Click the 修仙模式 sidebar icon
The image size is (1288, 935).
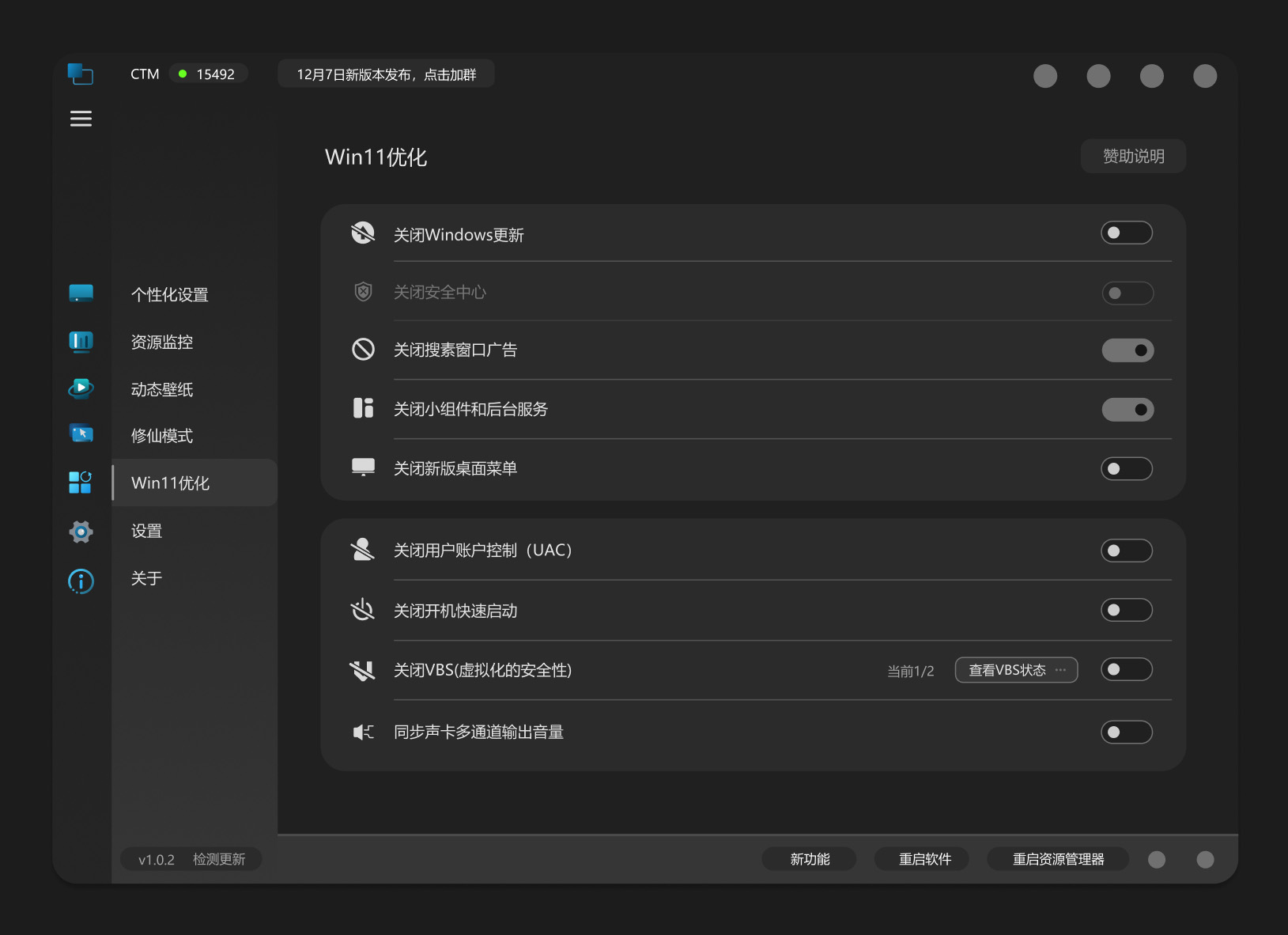pyautogui.click(x=81, y=434)
